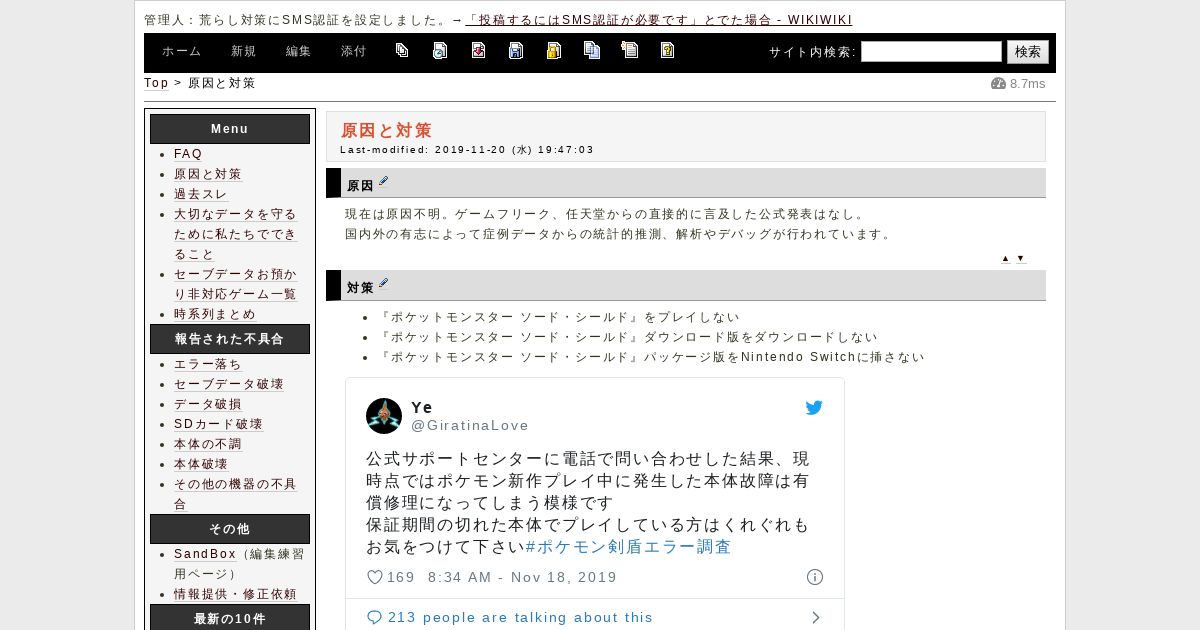
Task: Click the @GiratinaLove handle
Action: (x=470, y=425)
